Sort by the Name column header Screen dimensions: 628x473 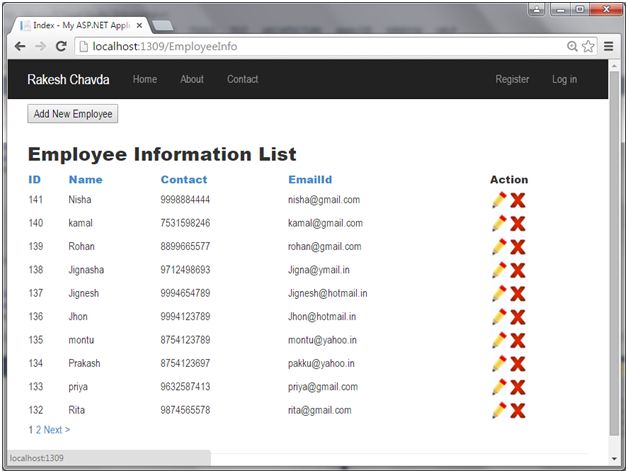pyautogui.click(x=85, y=179)
